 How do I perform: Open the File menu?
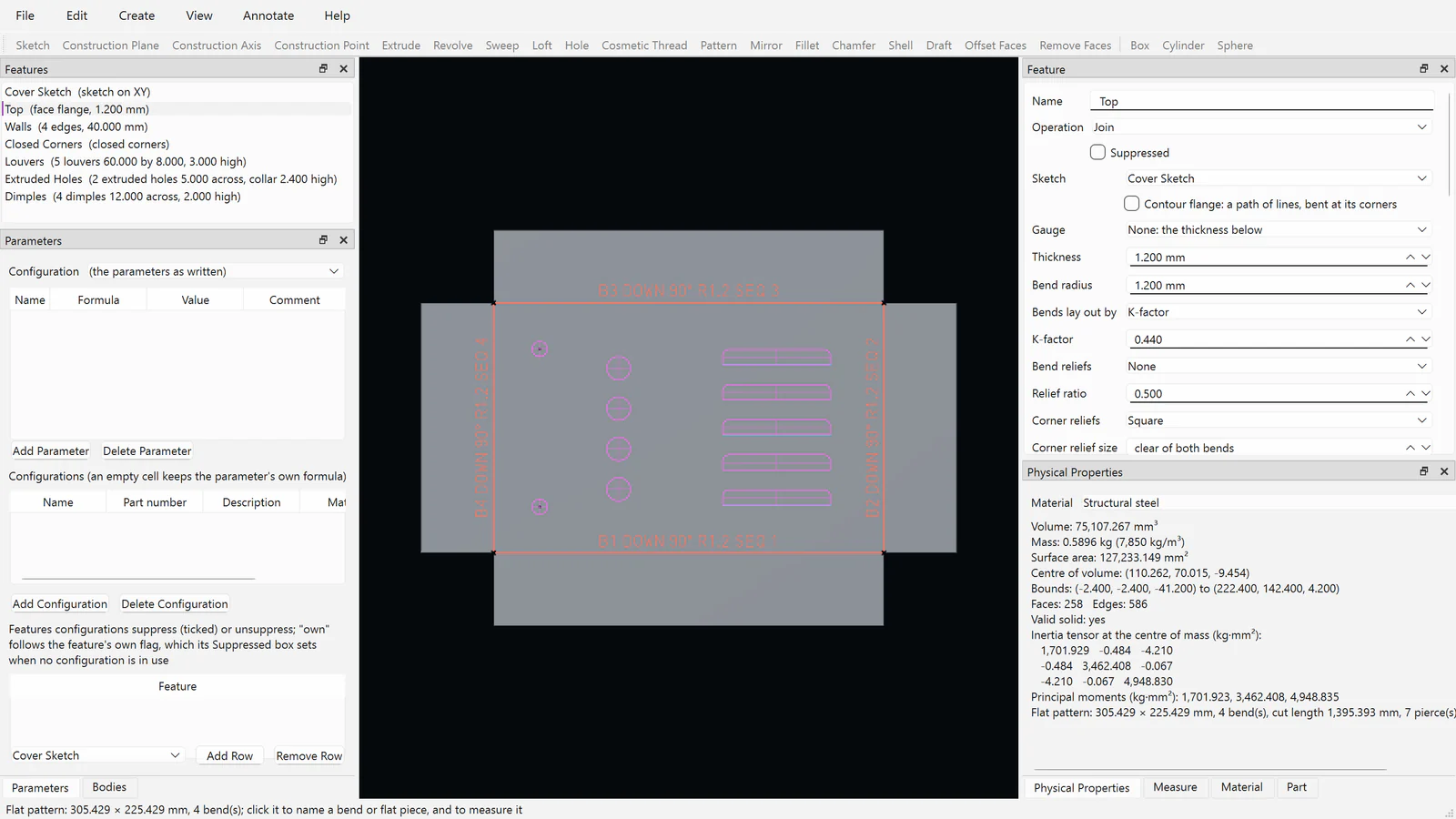click(x=25, y=15)
